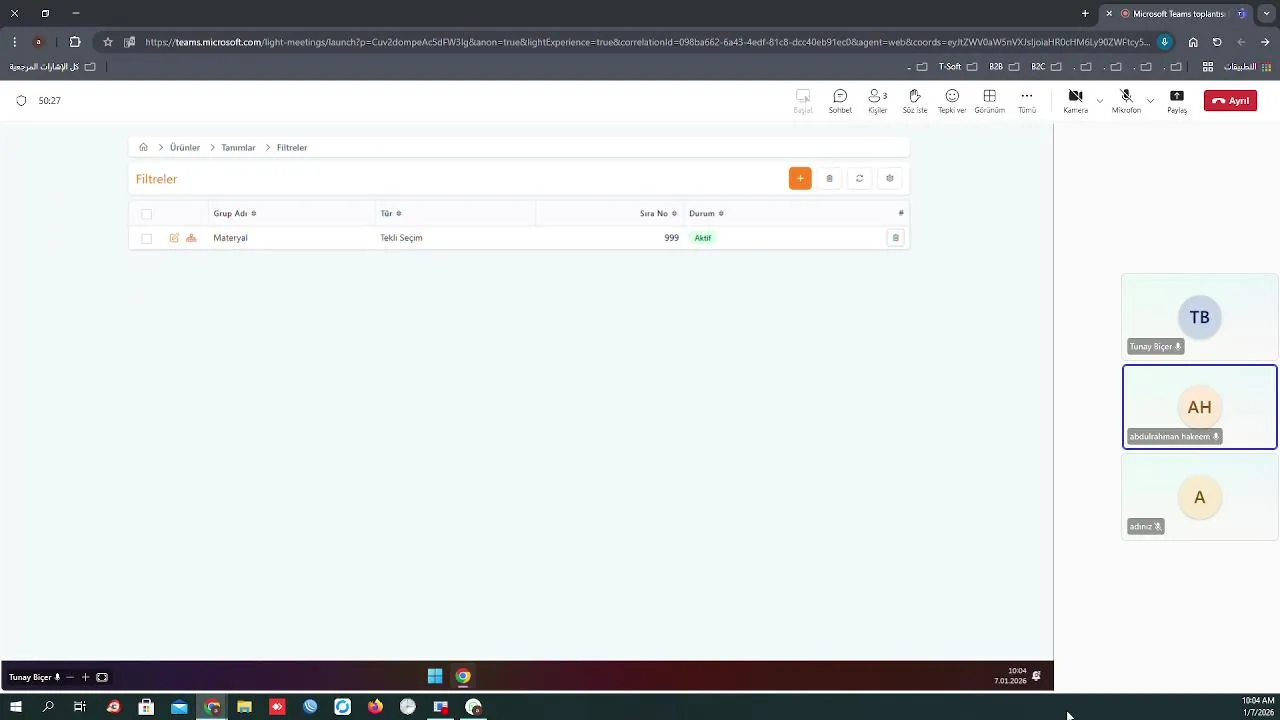Click the Materyal group name cell
This screenshot has width=1280, height=720.
(x=230, y=238)
